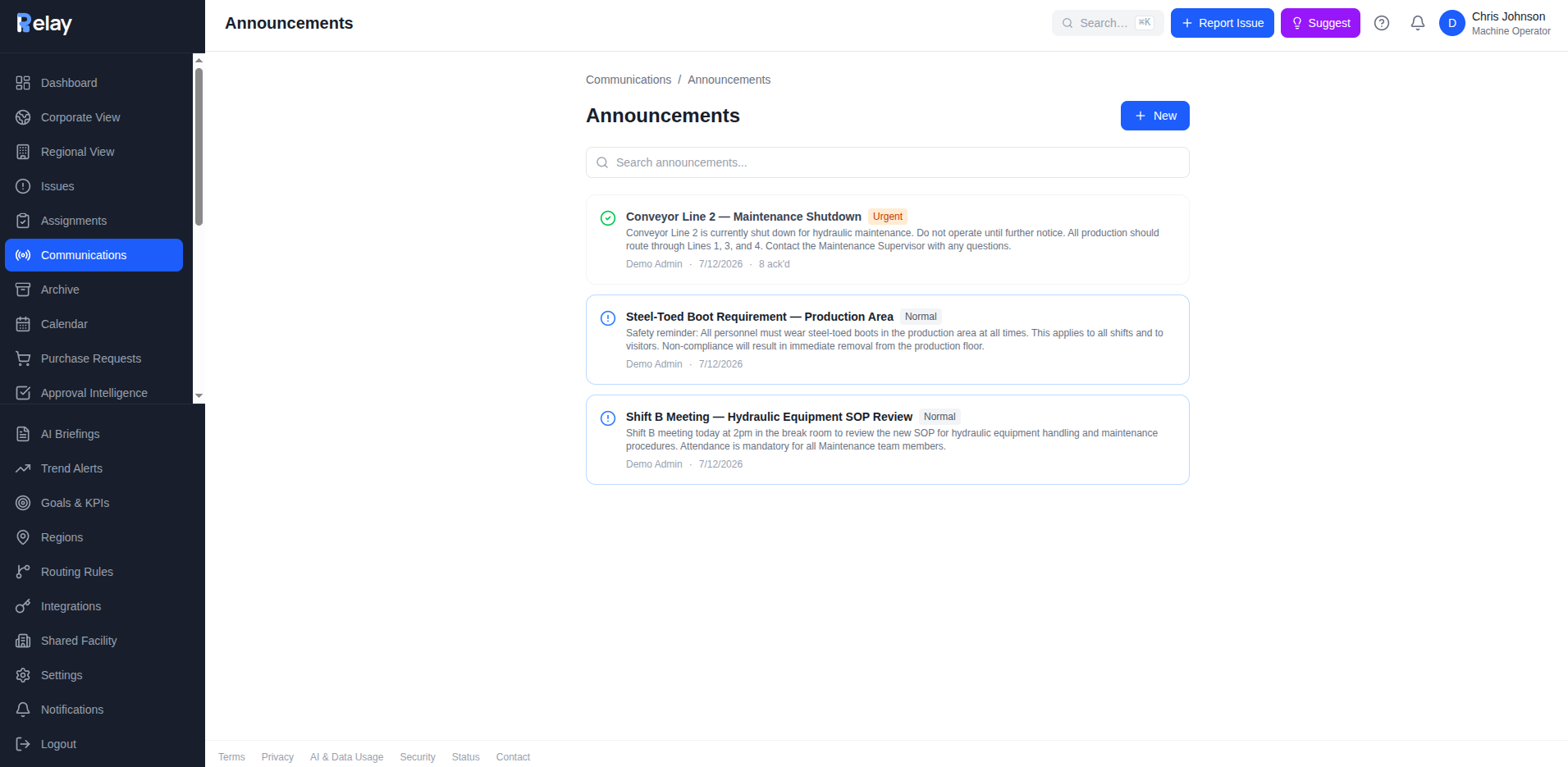The image size is (1568, 767).
Task: Click the Corporate View globe icon
Action: pos(23,117)
